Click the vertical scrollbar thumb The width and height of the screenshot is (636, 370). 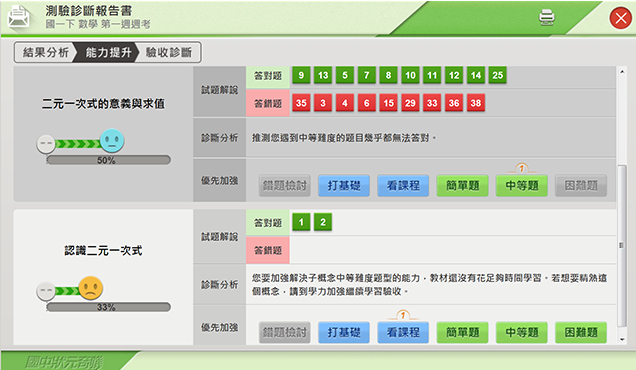[622, 245]
